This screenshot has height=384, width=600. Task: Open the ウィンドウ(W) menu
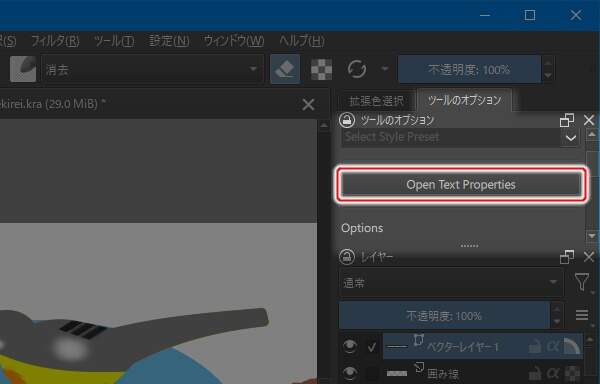234,41
